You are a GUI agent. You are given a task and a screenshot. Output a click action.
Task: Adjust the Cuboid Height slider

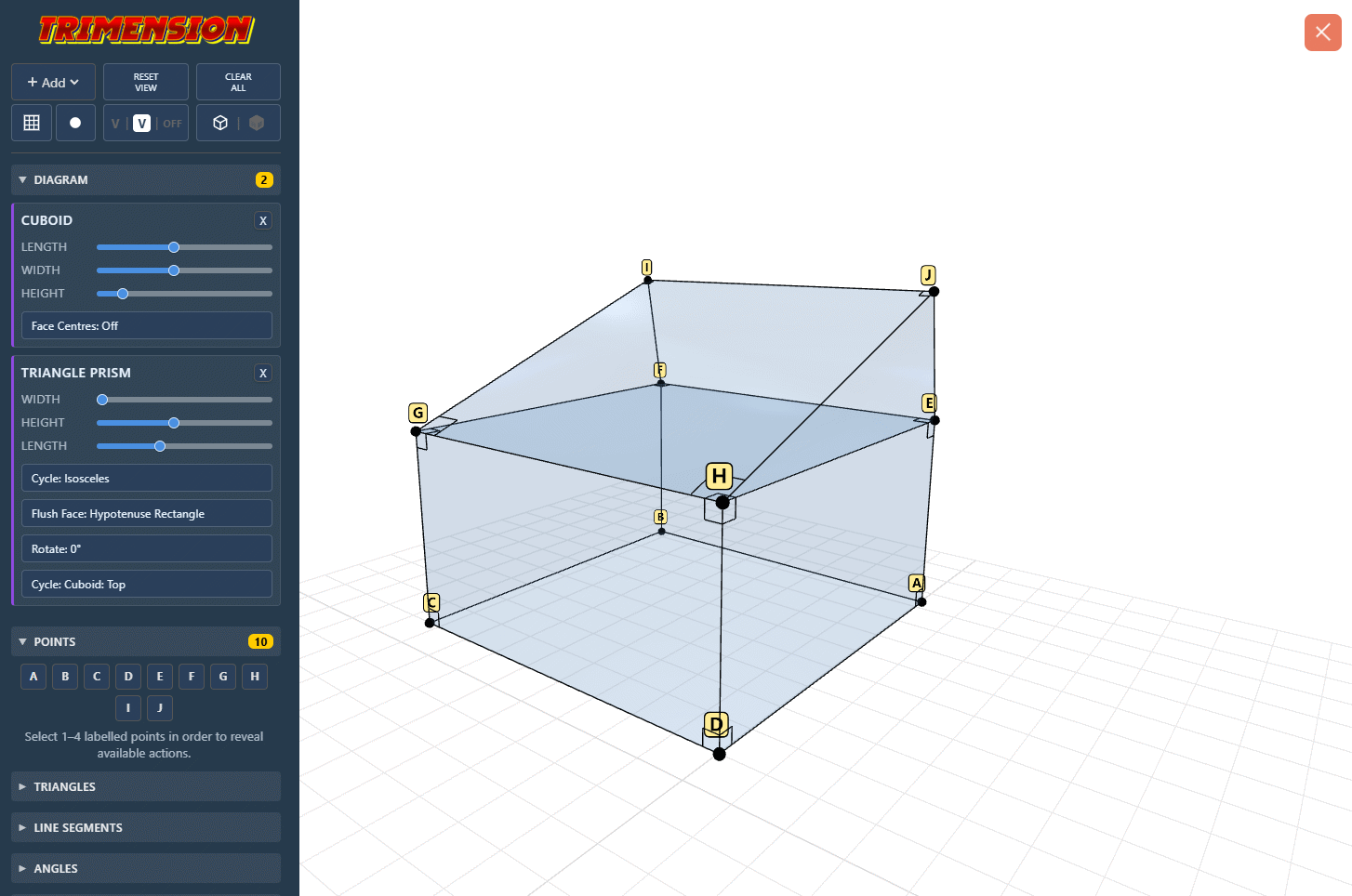tap(184, 294)
